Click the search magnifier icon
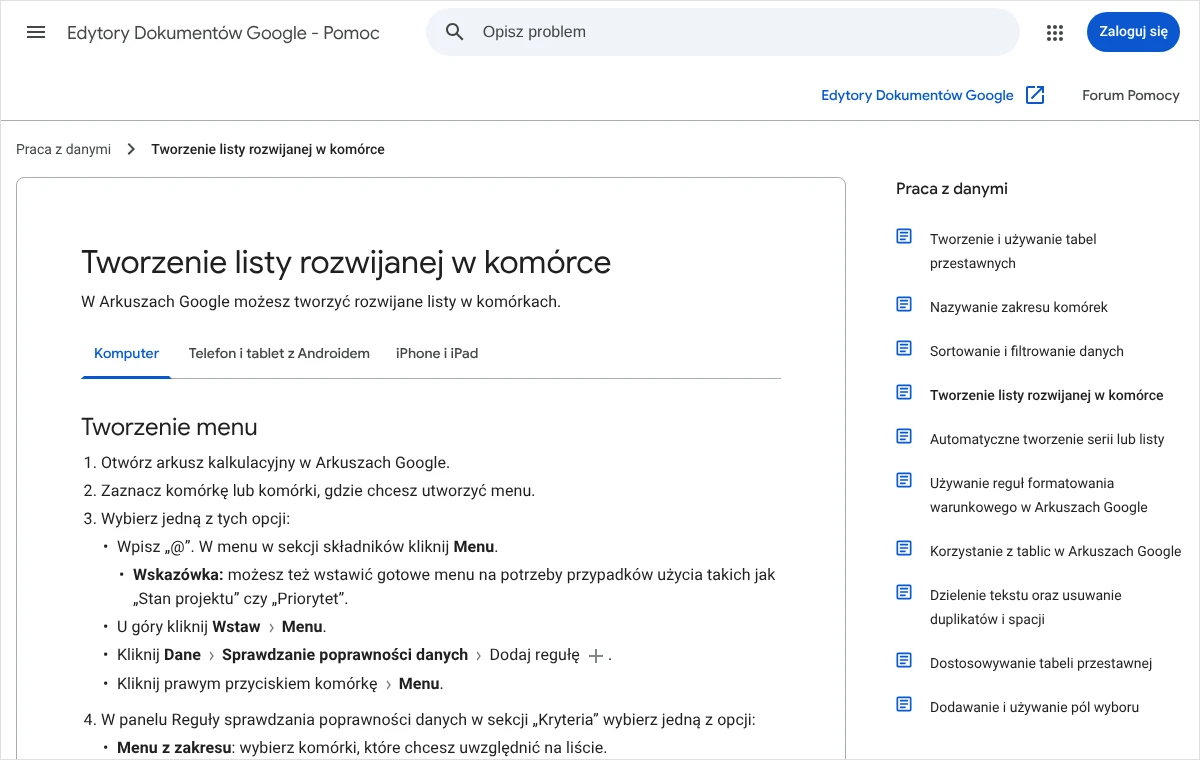Image resolution: width=1200 pixels, height=760 pixels. point(455,32)
